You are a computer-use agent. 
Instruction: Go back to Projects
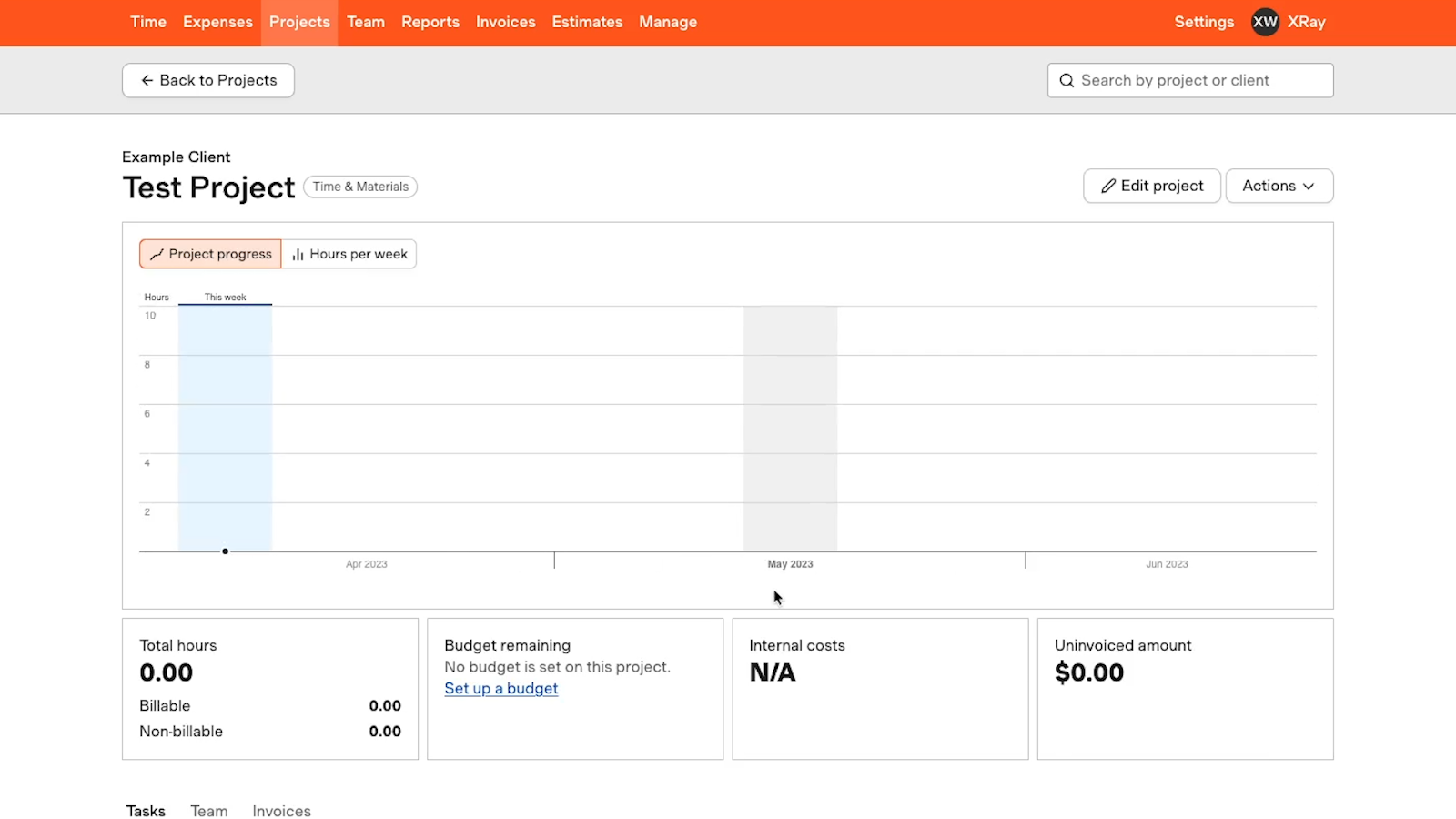click(x=208, y=80)
